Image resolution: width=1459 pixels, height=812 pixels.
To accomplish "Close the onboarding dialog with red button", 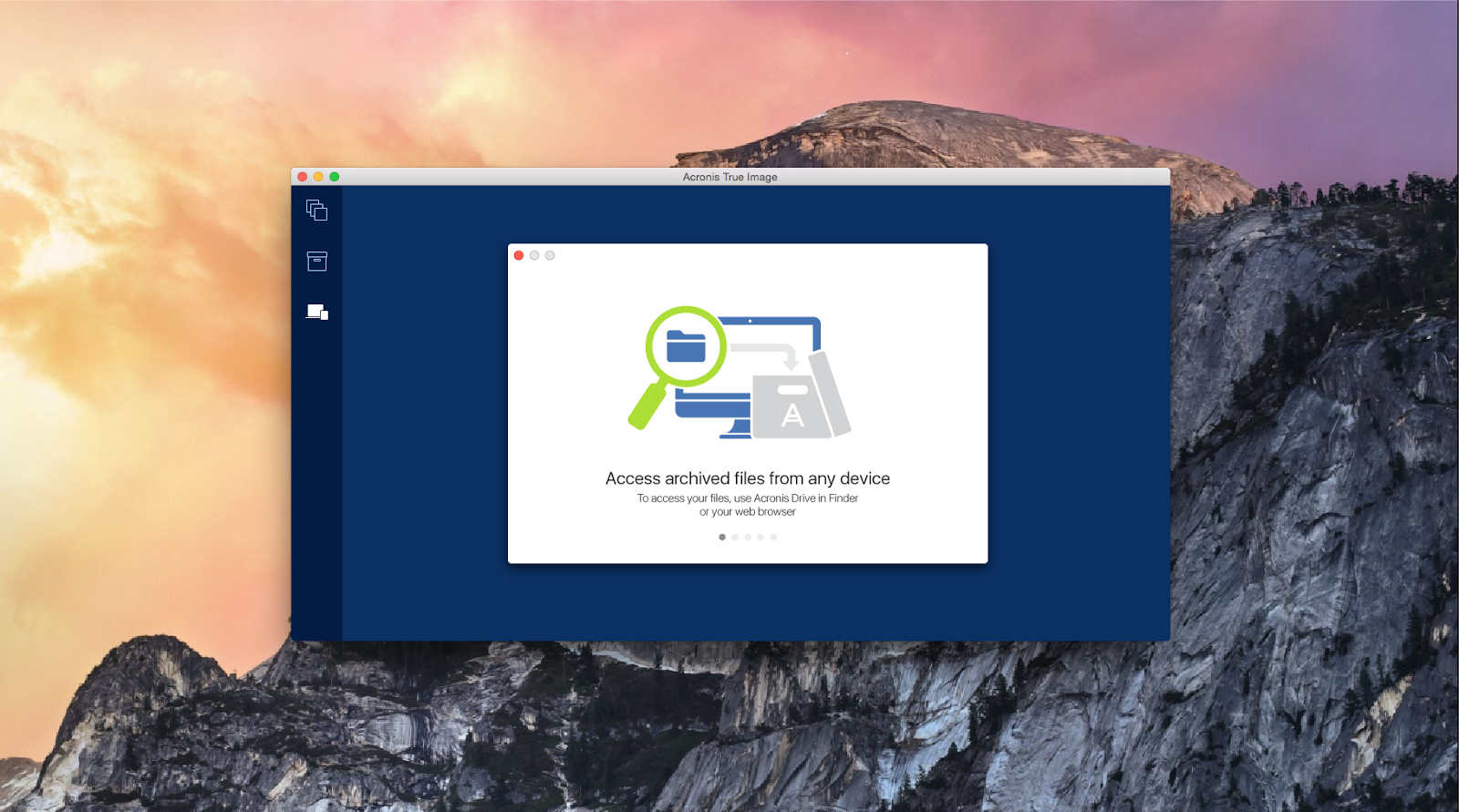I will click(519, 255).
